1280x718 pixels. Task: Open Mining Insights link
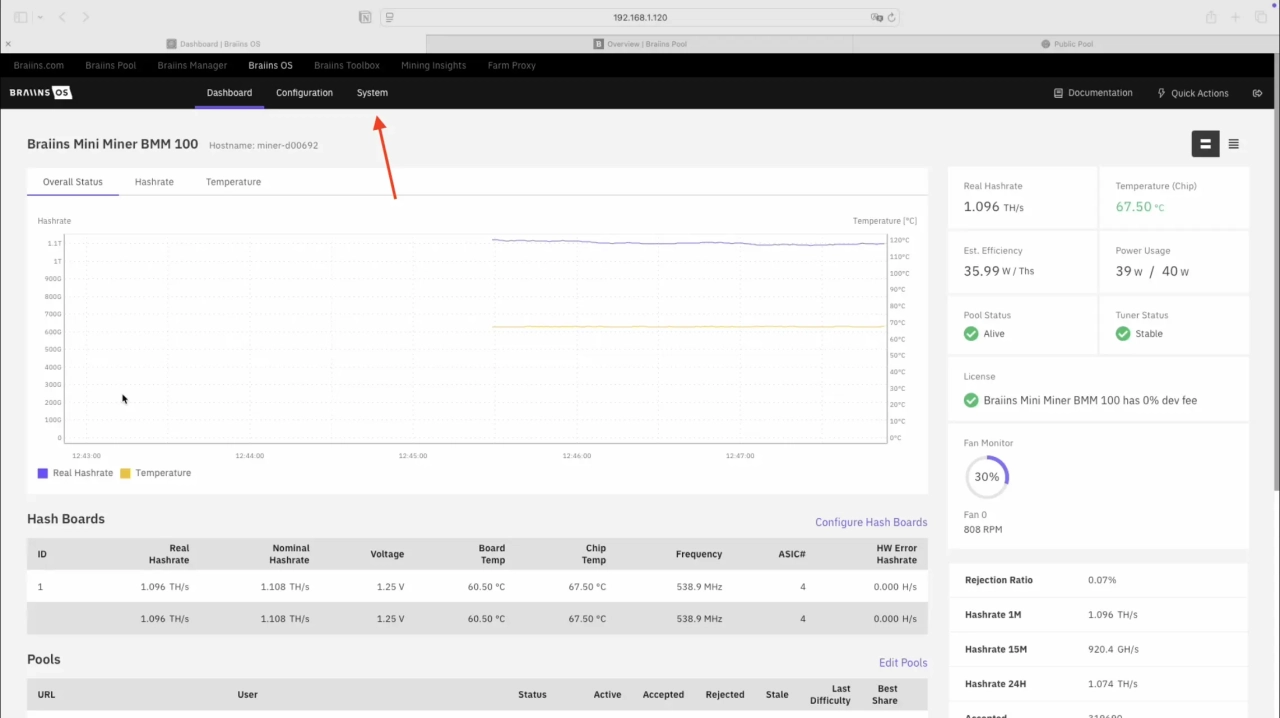point(433,65)
